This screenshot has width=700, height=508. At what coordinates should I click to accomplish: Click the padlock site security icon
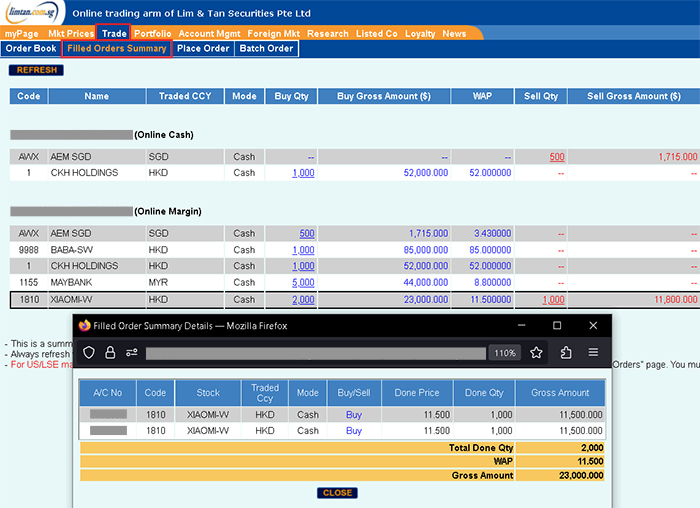tap(110, 353)
